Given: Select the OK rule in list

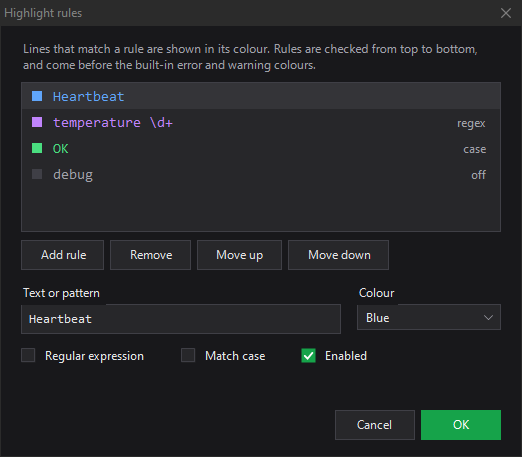Looking at the screenshot, I should [261, 148].
